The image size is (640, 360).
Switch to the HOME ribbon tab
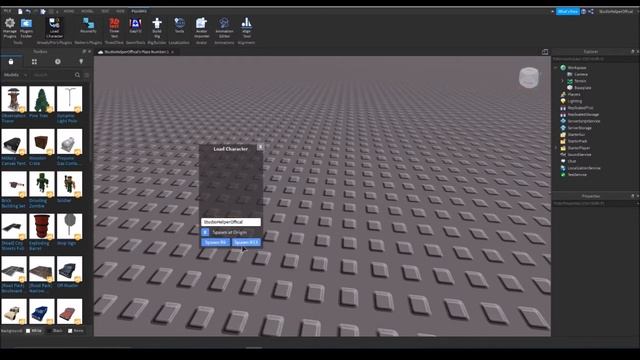pyautogui.click(x=69, y=11)
